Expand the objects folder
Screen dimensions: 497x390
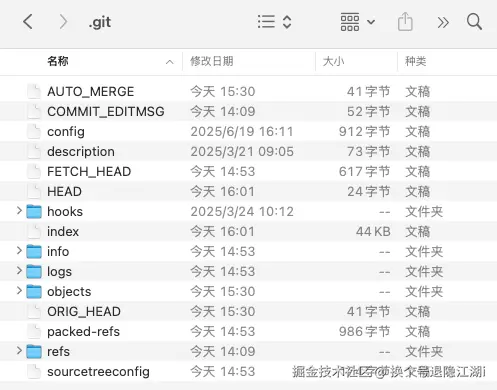tap(19, 291)
